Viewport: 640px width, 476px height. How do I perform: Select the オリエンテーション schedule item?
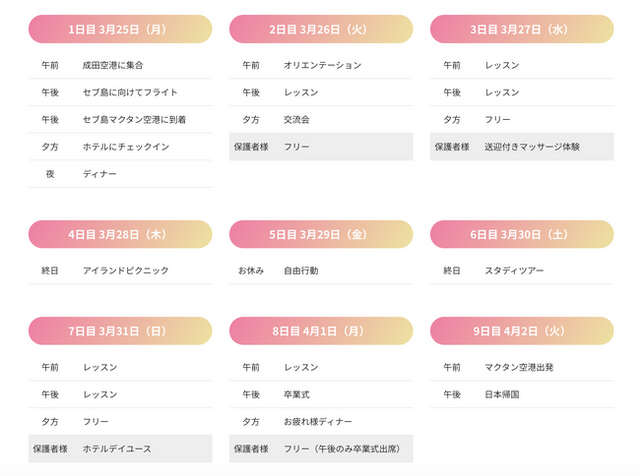click(322, 65)
